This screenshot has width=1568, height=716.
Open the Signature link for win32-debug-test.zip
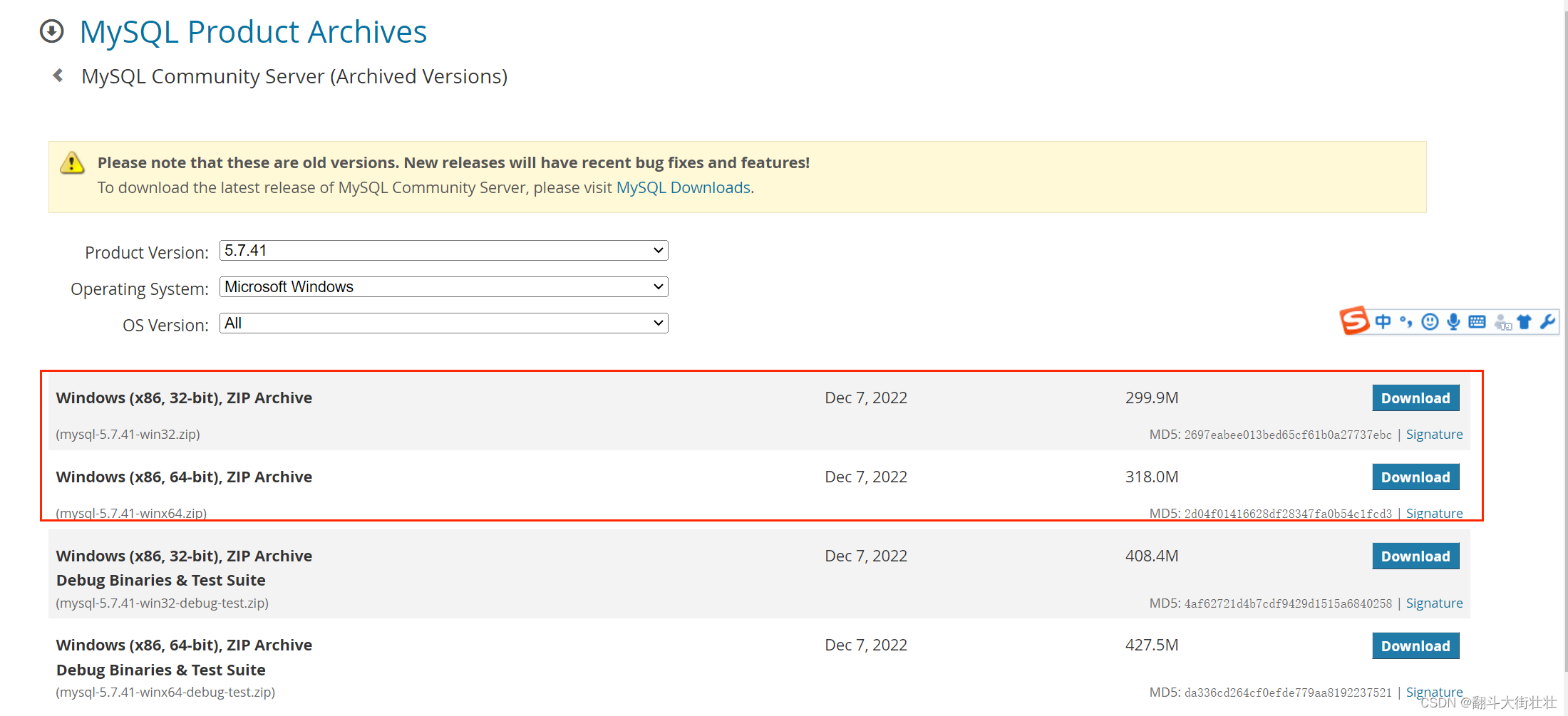1434,603
